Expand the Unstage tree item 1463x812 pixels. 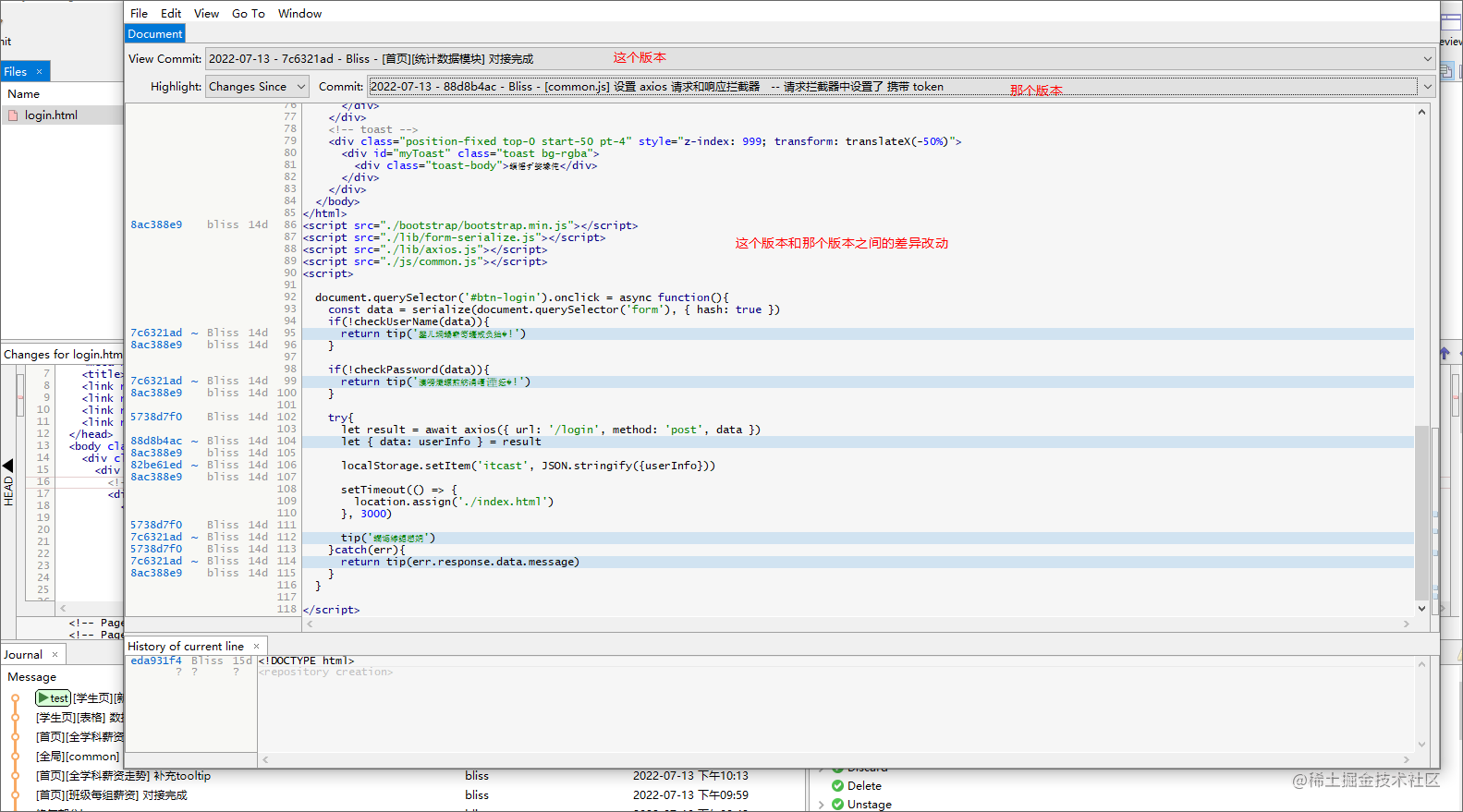pyautogui.click(x=821, y=805)
